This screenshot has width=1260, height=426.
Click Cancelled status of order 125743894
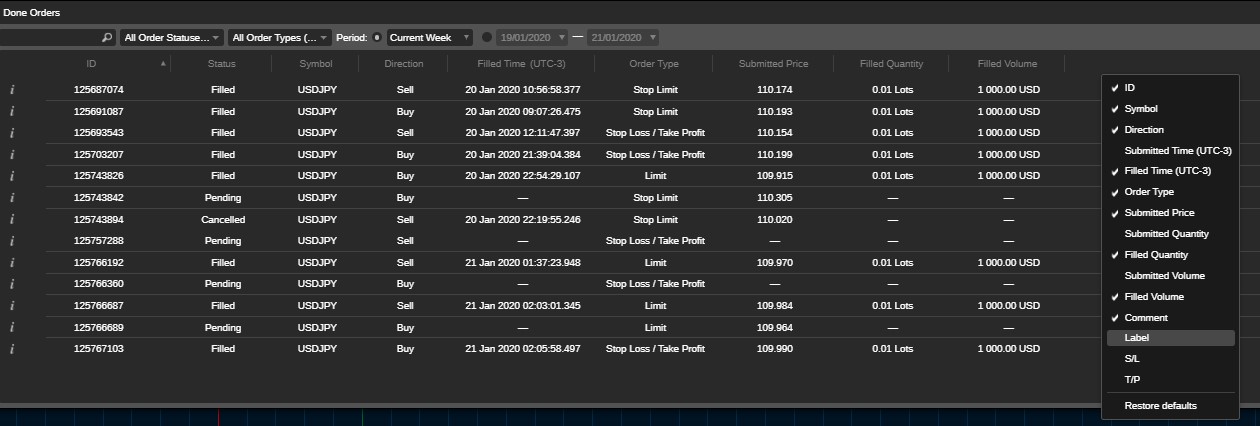pos(222,220)
